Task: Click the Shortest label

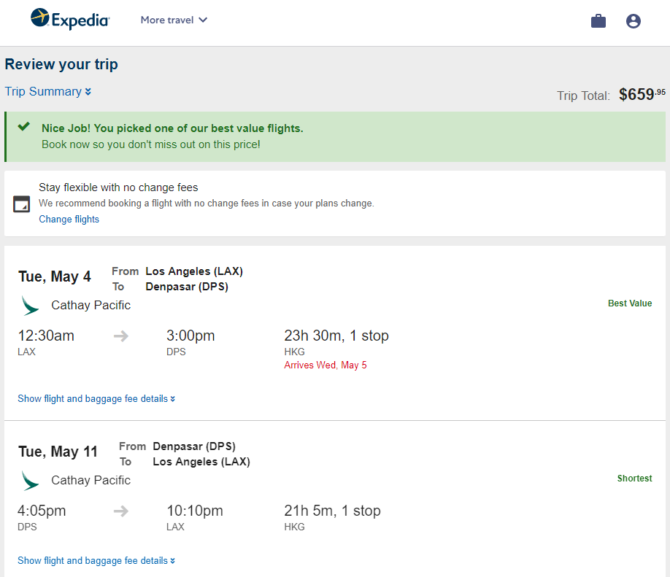Action: (635, 478)
